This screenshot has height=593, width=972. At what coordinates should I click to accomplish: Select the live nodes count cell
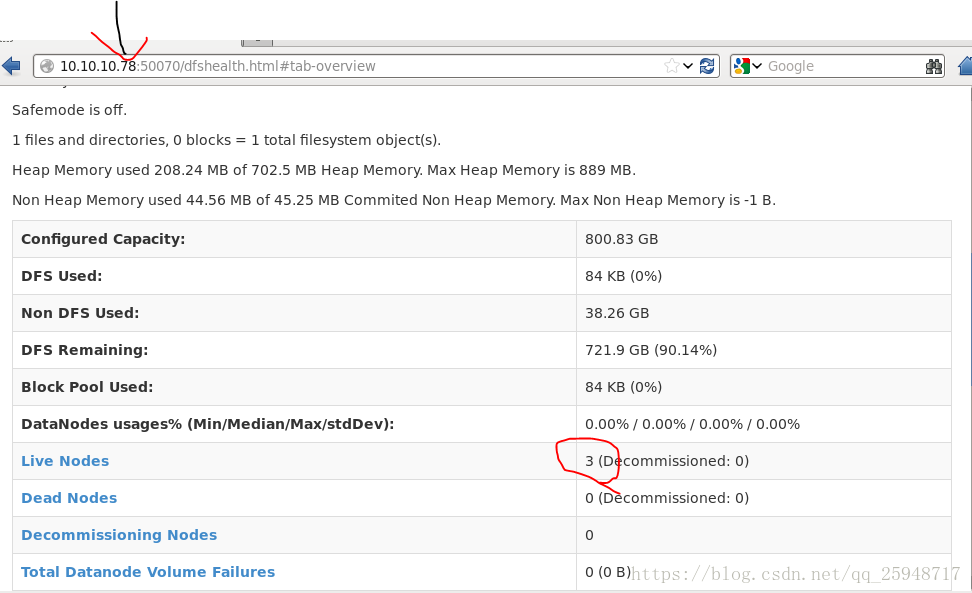pos(666,461)
